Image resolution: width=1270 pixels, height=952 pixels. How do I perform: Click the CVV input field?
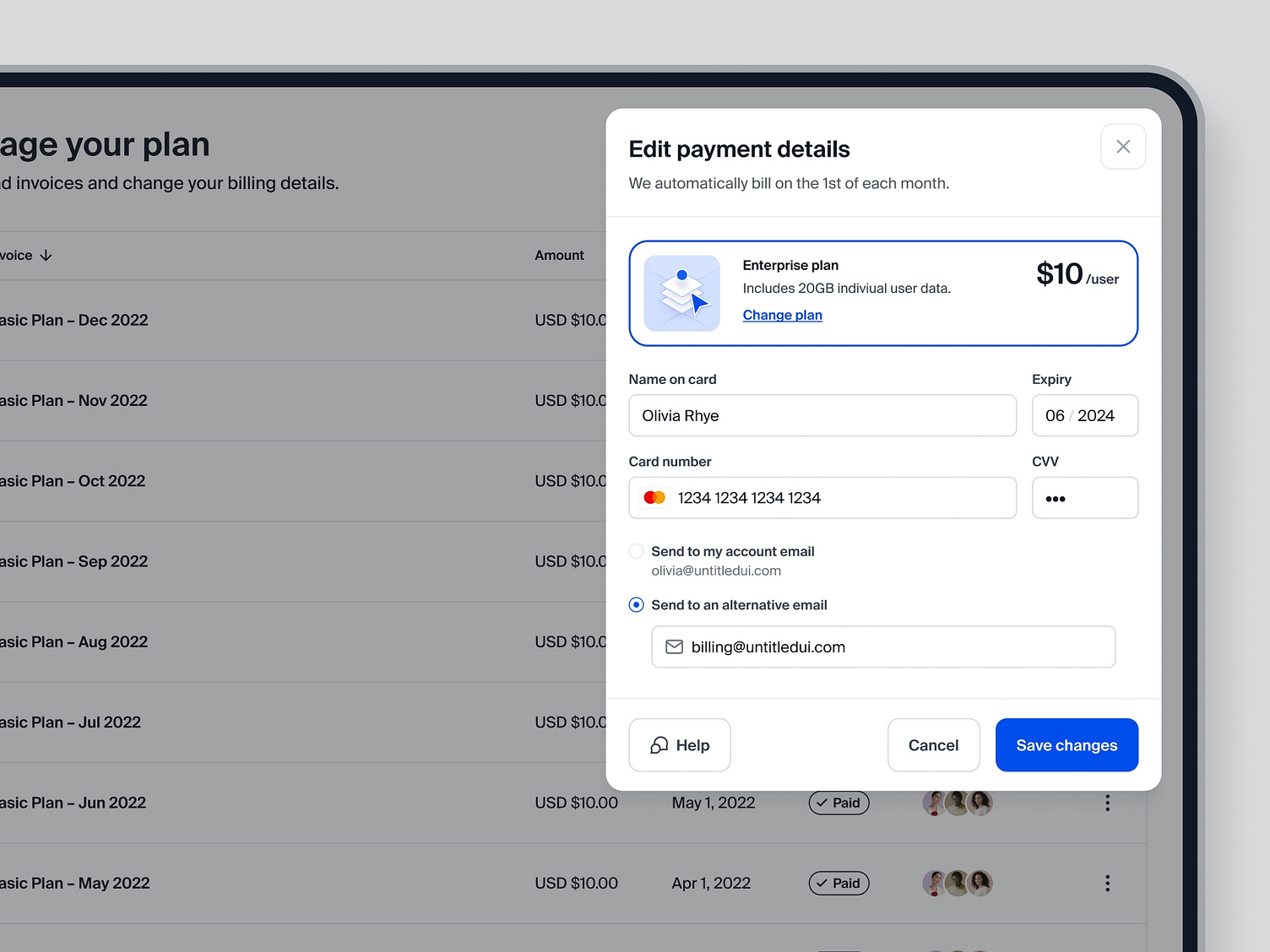pyautogui.click(x=1085, y=497)
